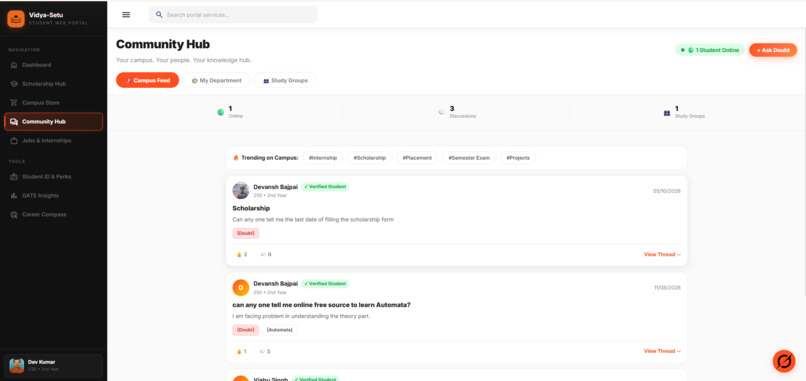The height and width of the screenshot is (381, 806).
Task: Open View Thread for Automata post
Action: point(662,351)
